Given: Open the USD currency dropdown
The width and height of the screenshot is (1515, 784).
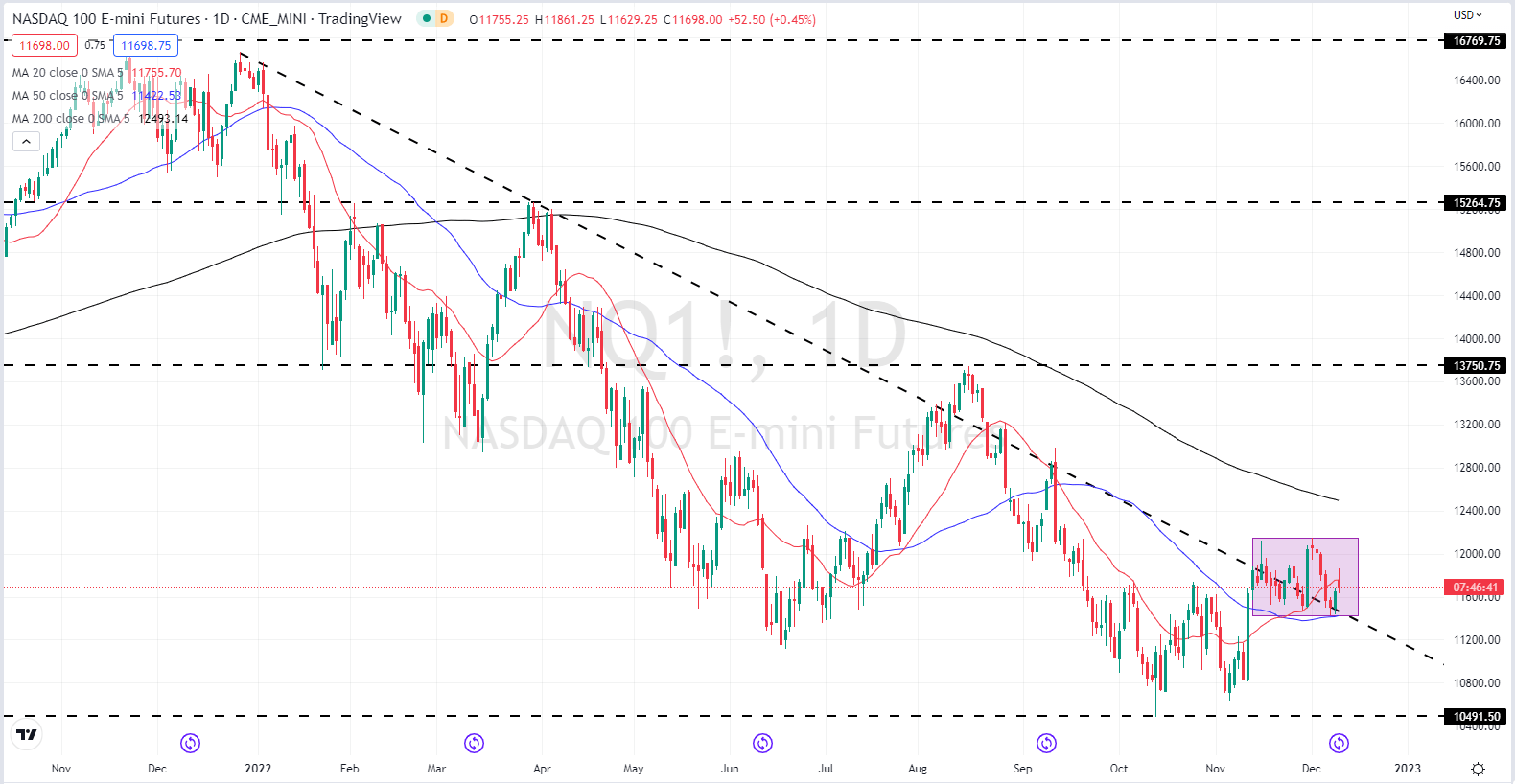Looking at the screenshot, I should (1467, 14).
